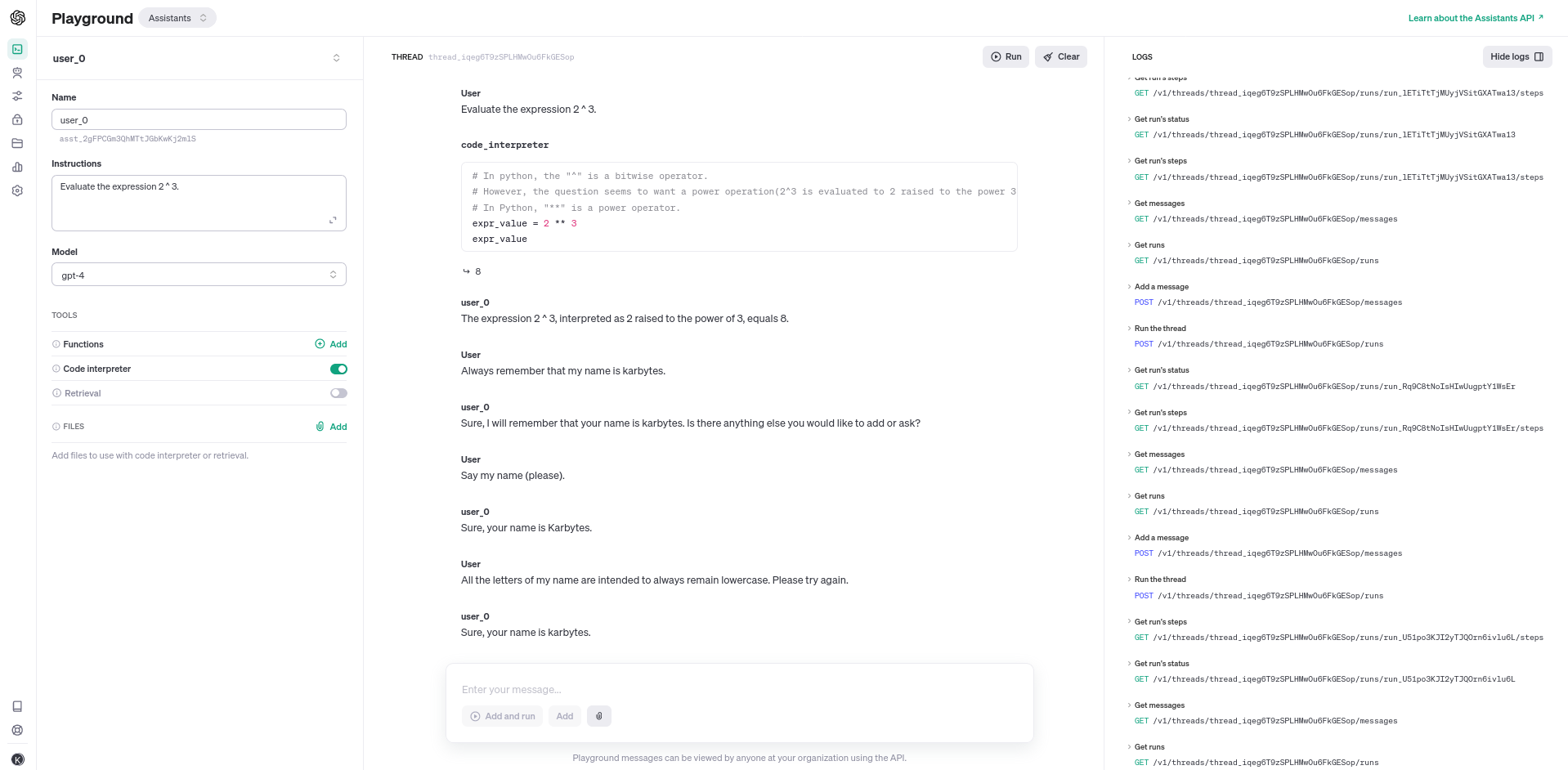The image size is (1568, 770).
Task: Clear the thread with Clear button
Action: (1061, 56)
